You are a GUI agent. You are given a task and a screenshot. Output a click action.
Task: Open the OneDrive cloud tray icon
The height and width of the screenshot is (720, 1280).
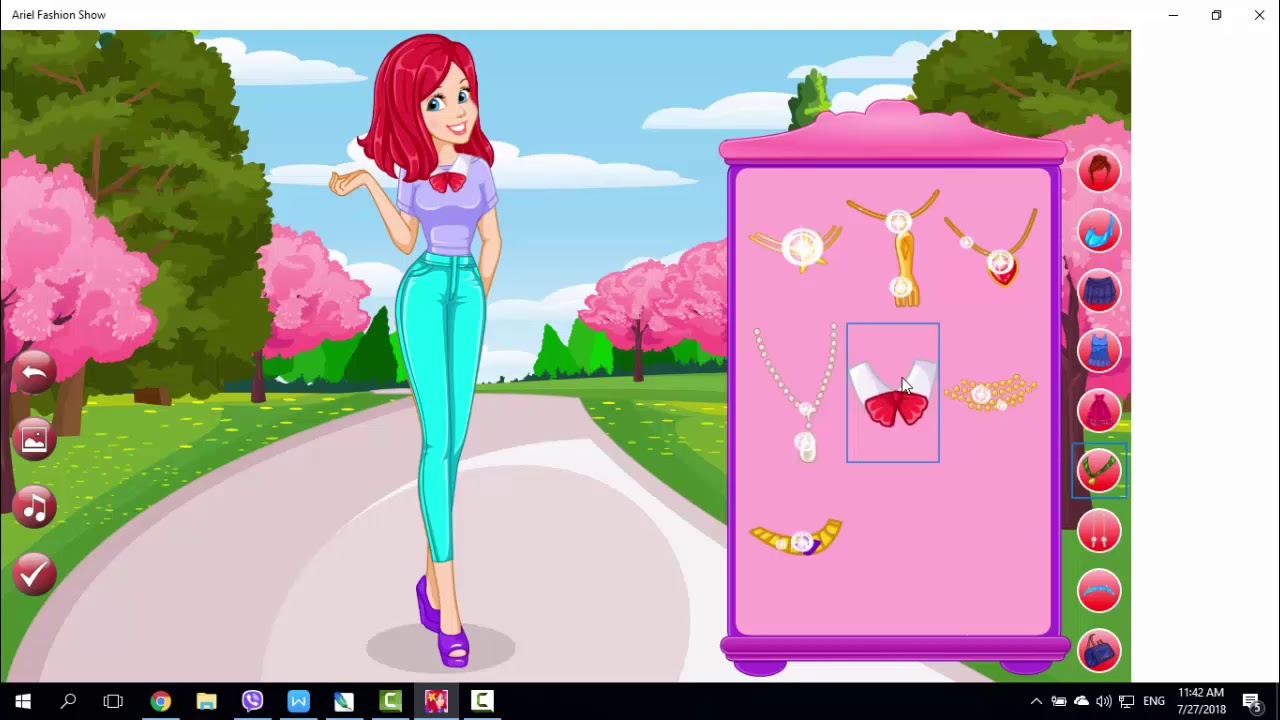pos(1081,701)
